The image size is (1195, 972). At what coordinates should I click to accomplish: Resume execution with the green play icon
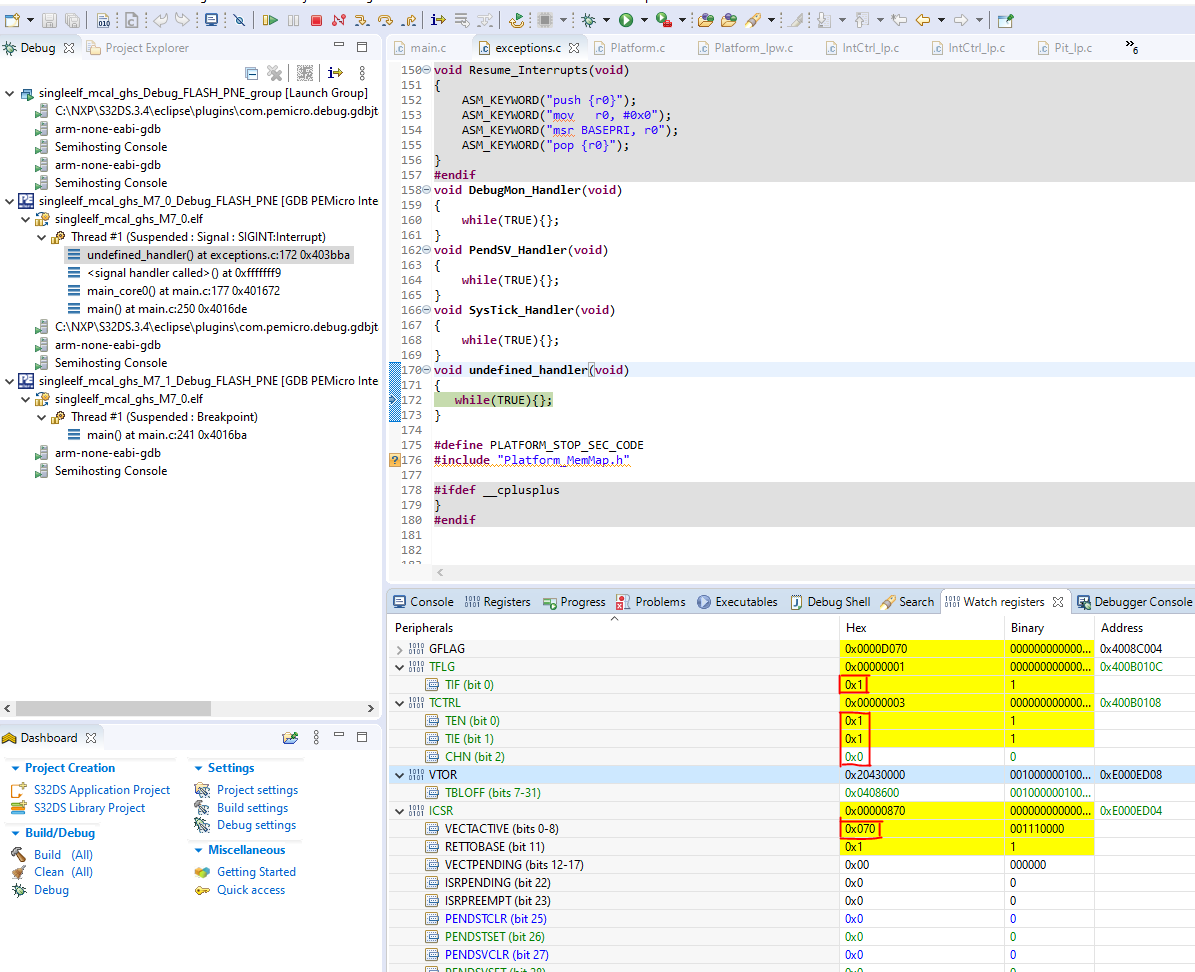pos(270,20)
